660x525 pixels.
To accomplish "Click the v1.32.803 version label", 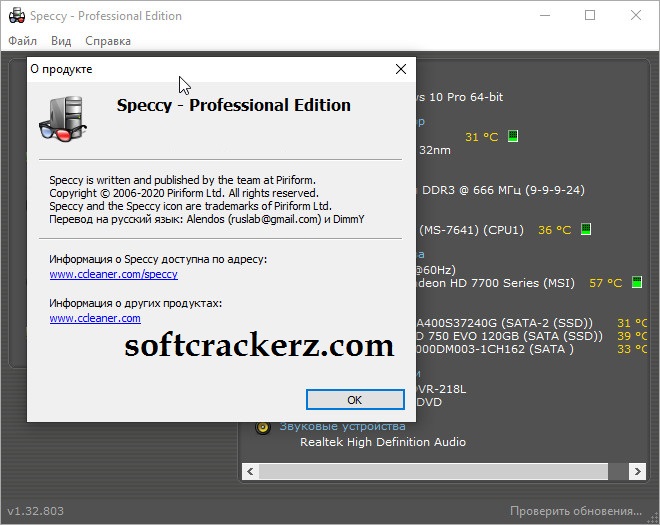I will coord(36,511).
